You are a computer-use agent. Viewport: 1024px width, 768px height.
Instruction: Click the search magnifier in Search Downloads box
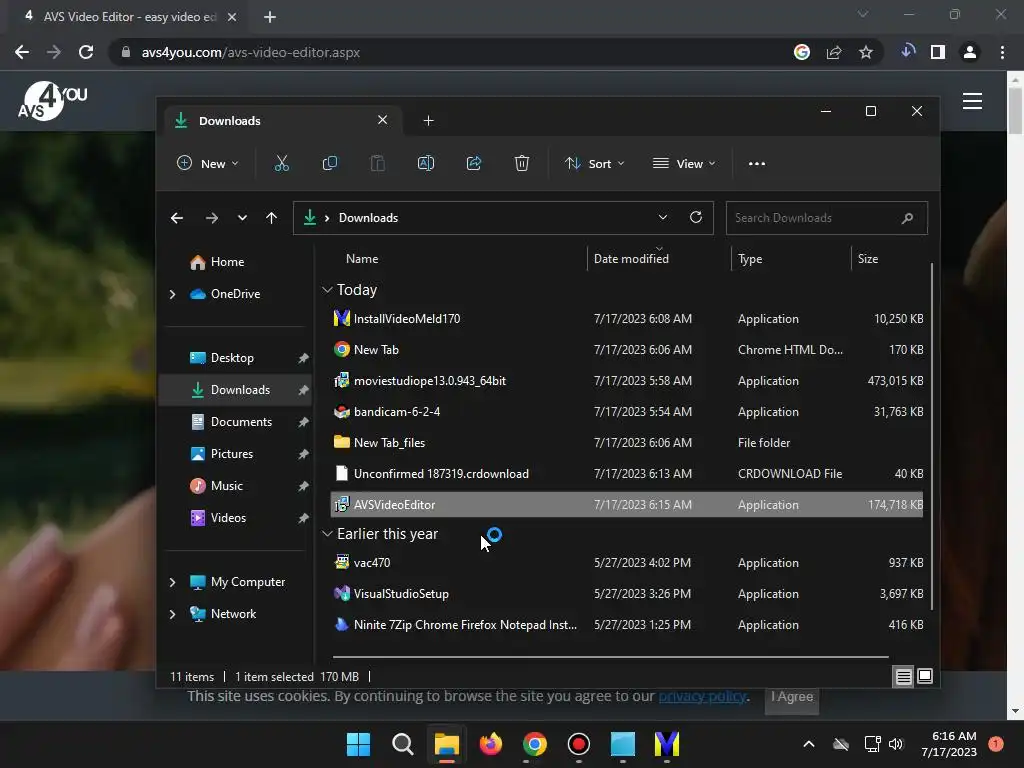[x=907, y=218]
